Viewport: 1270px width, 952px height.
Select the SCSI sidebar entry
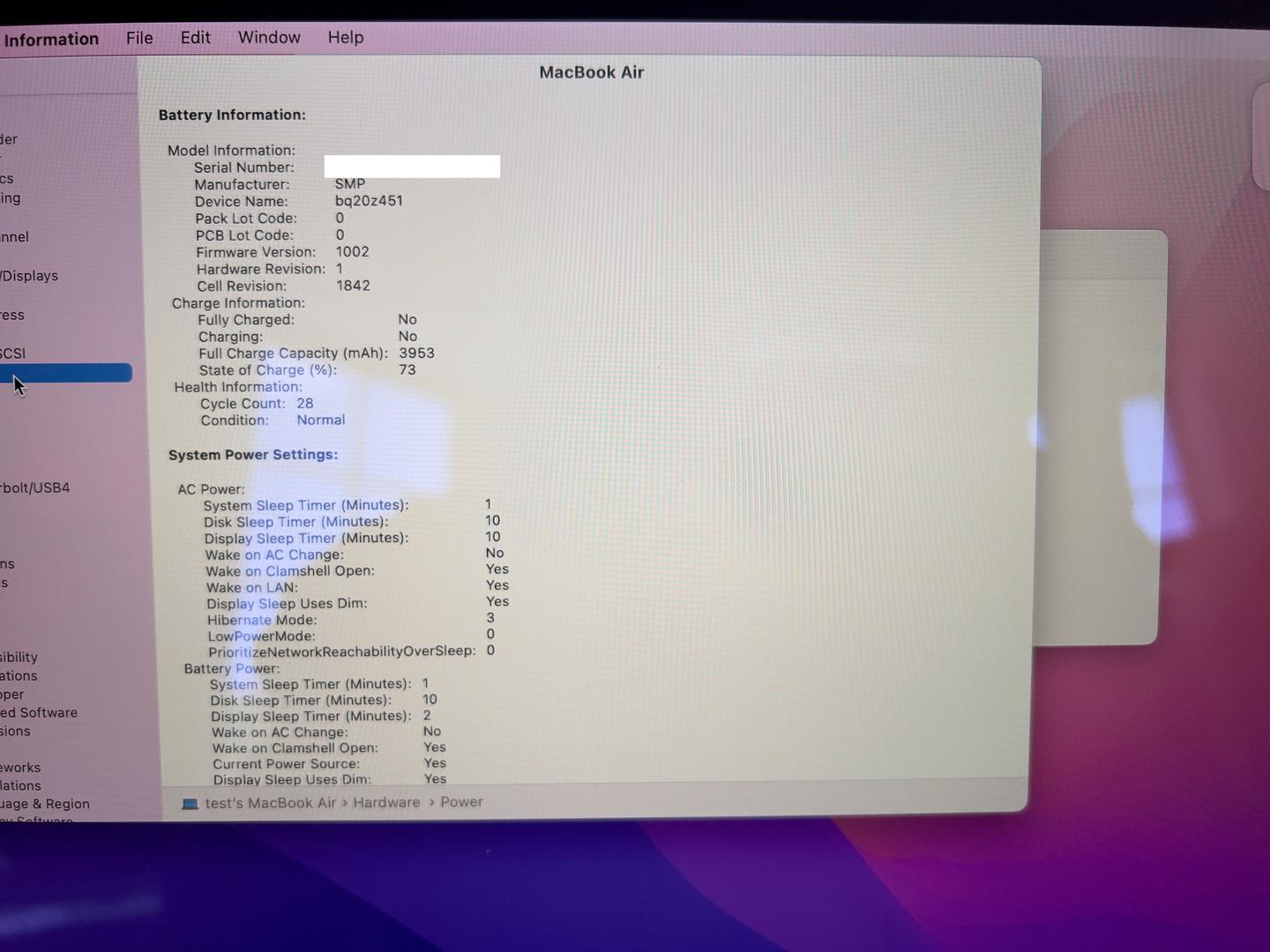12,353
